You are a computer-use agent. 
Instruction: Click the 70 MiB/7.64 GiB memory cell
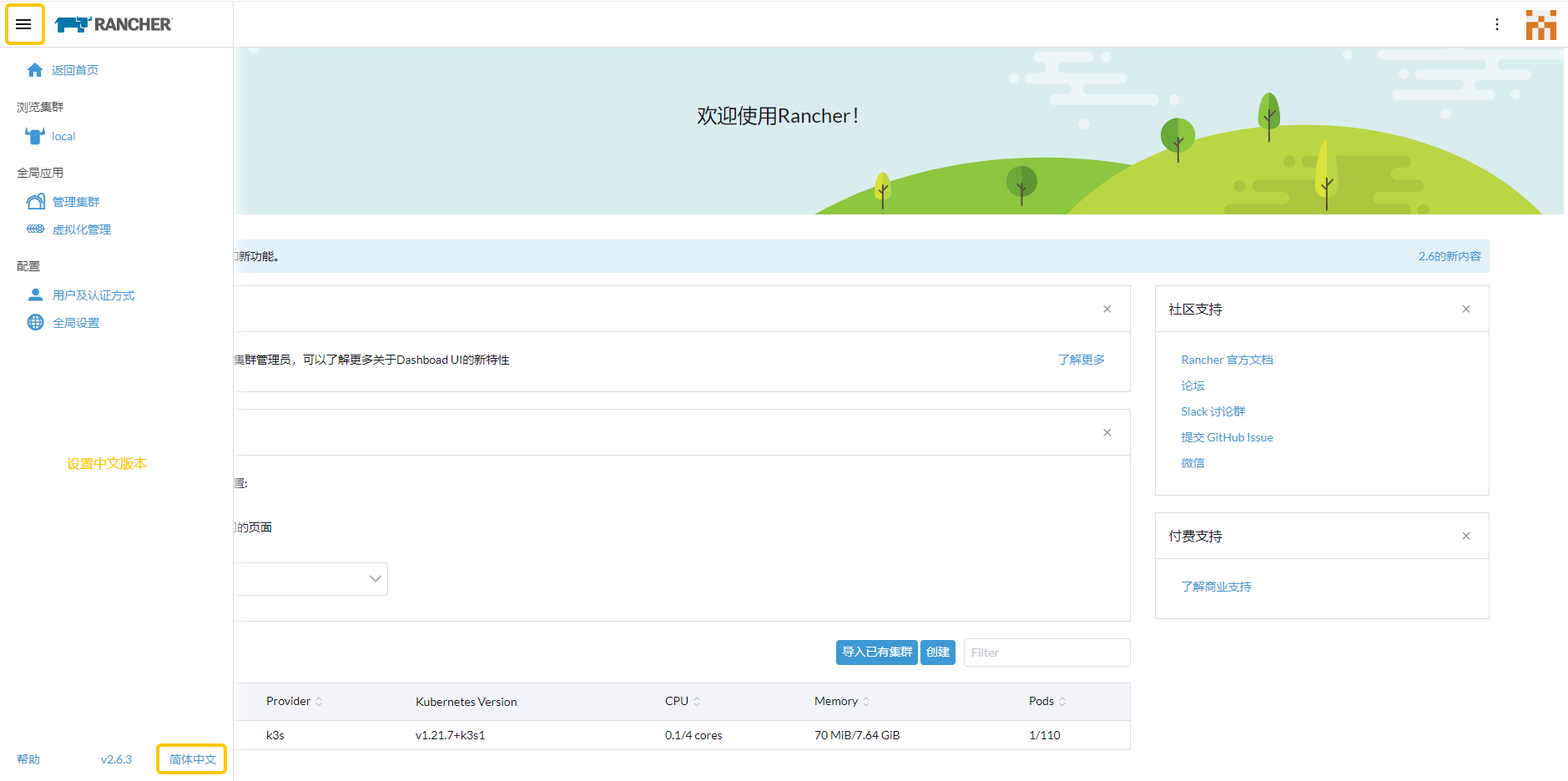pos(857,735)
